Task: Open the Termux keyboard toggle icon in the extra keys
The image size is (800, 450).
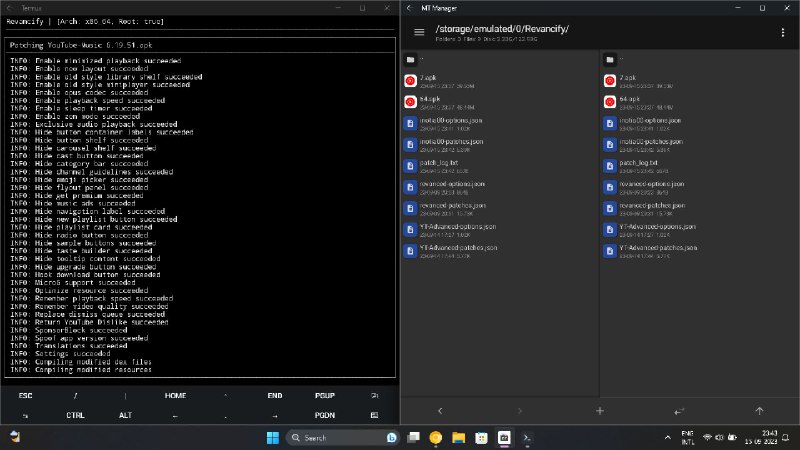Action: click(374, 415)
